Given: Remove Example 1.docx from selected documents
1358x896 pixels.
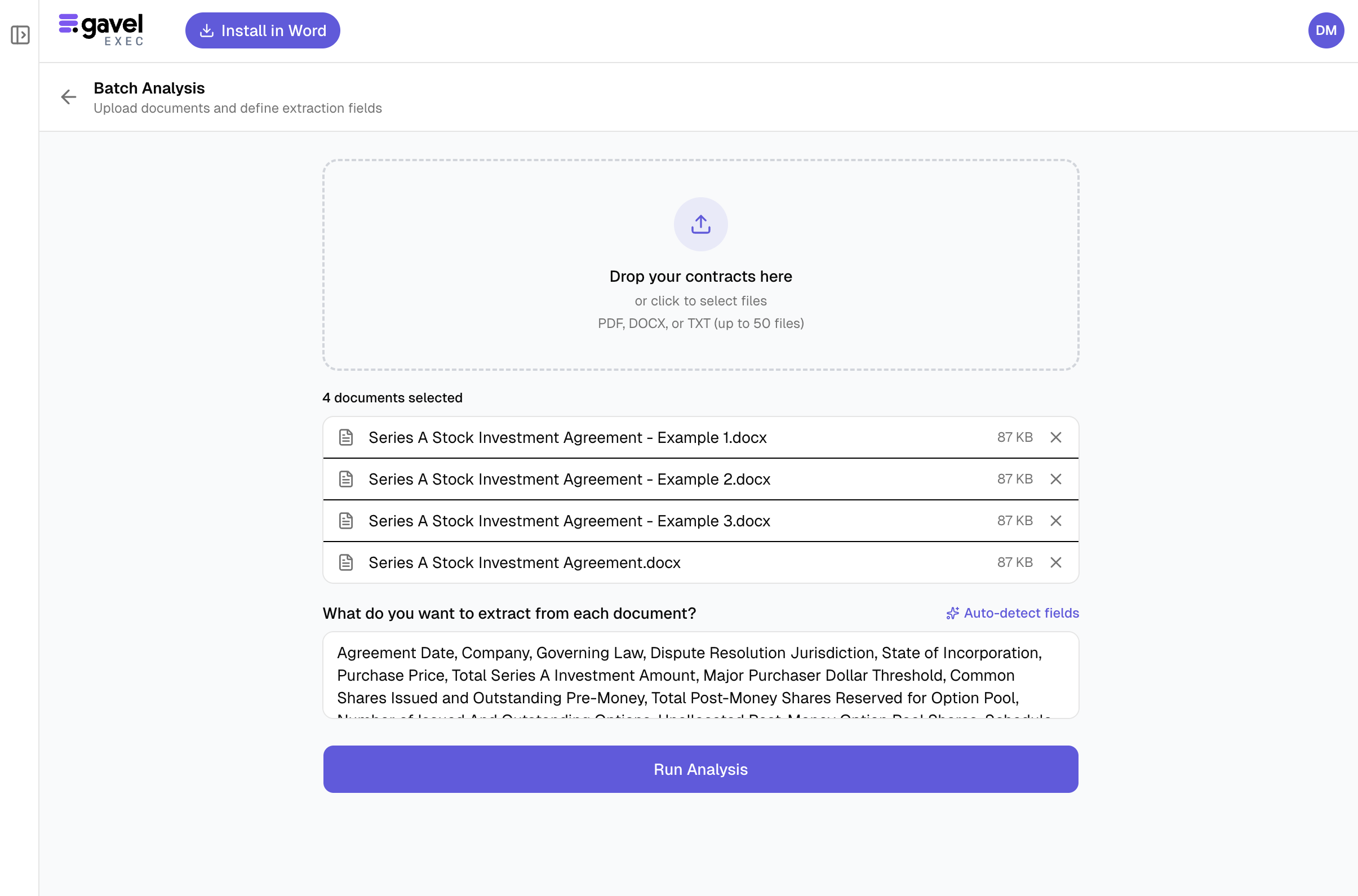Looking at the screenshot, I should tap(1055, 437).
